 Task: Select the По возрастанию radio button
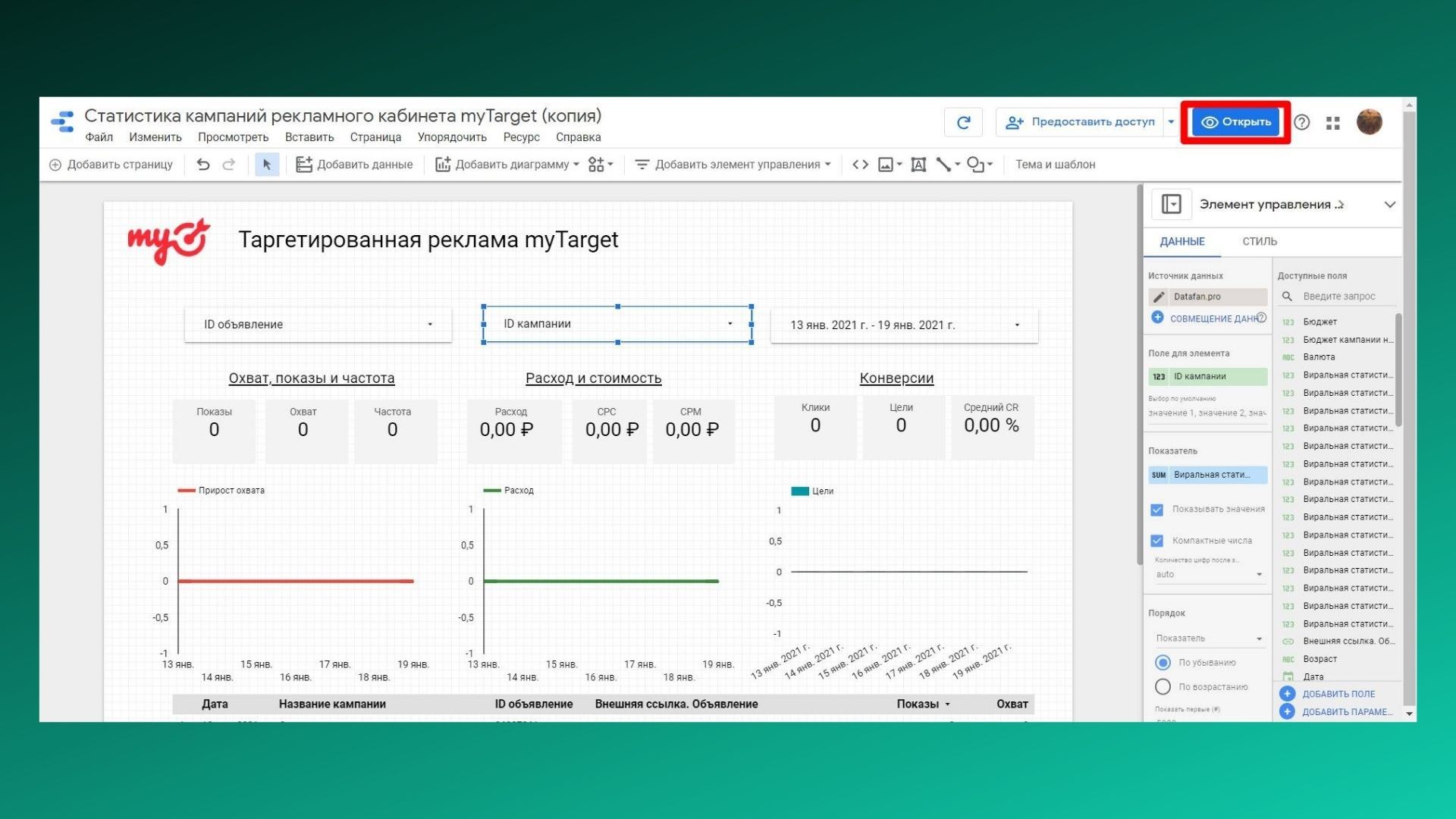1163,686
